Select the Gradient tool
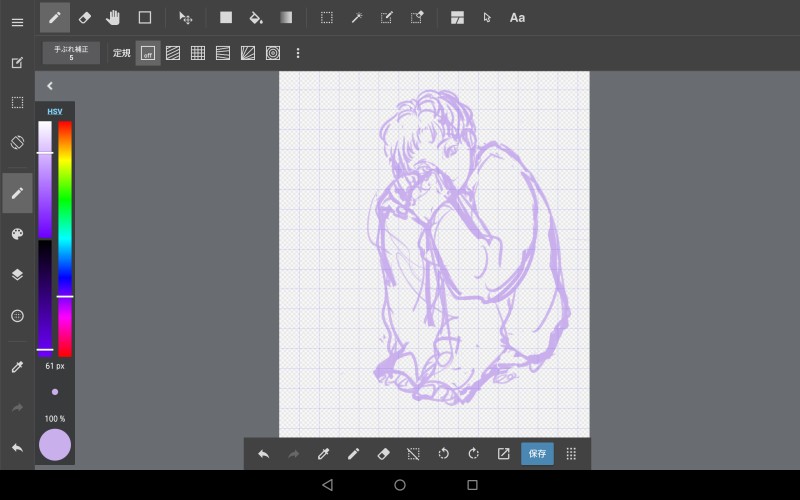Image resolution: width=800 pixels, height=500 pixels. [286, 18]
